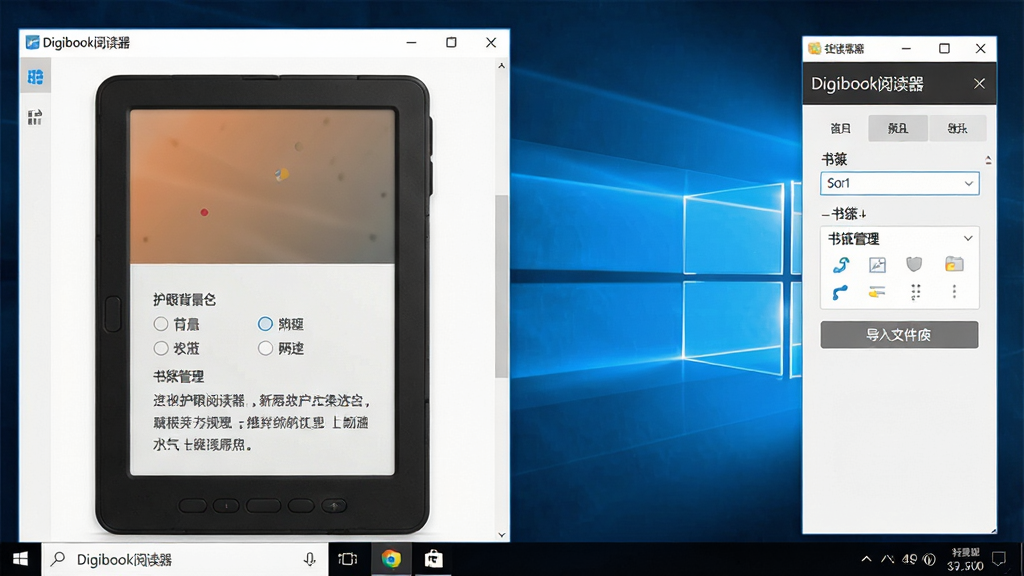Select the lower-left radio option under 护眼背景色
This screenshot has width=1024, height=576.
pos(161,348)
